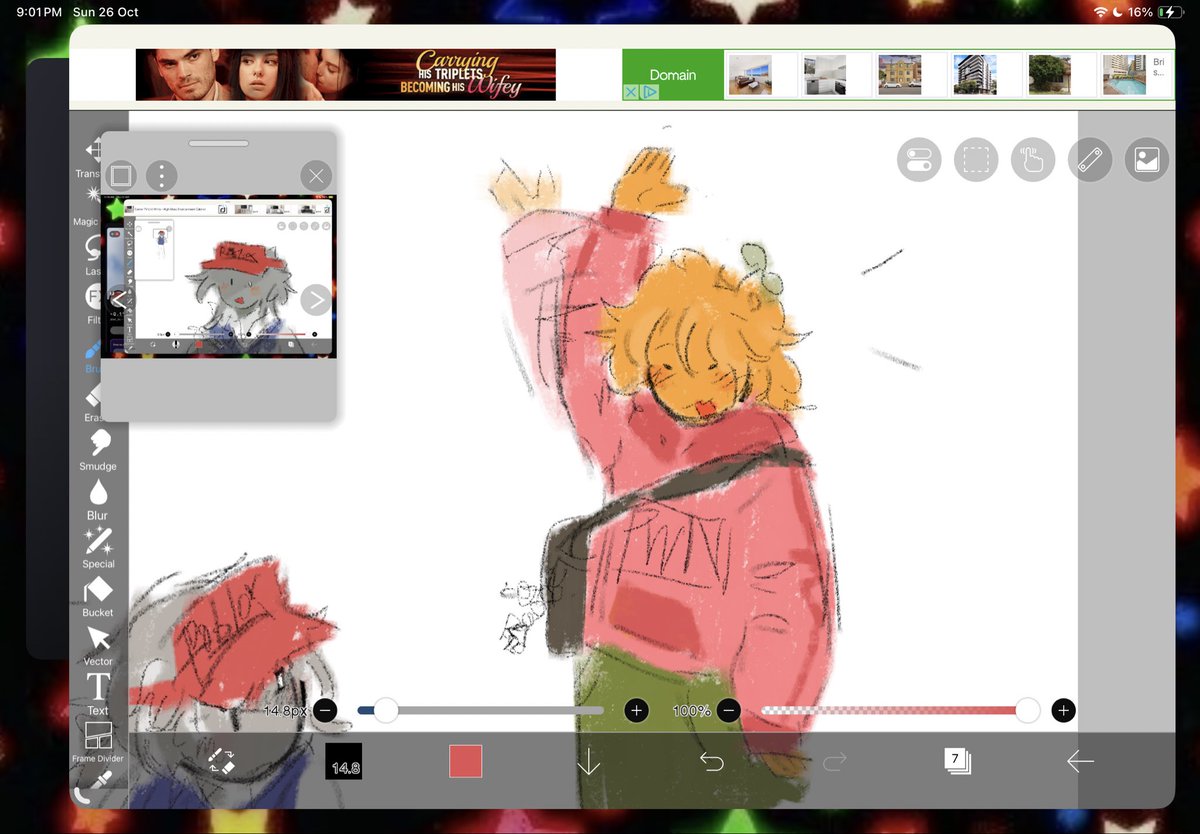Open the ruler tool menu
Screen dimensions: 1200x834
tap(1090, 160)
